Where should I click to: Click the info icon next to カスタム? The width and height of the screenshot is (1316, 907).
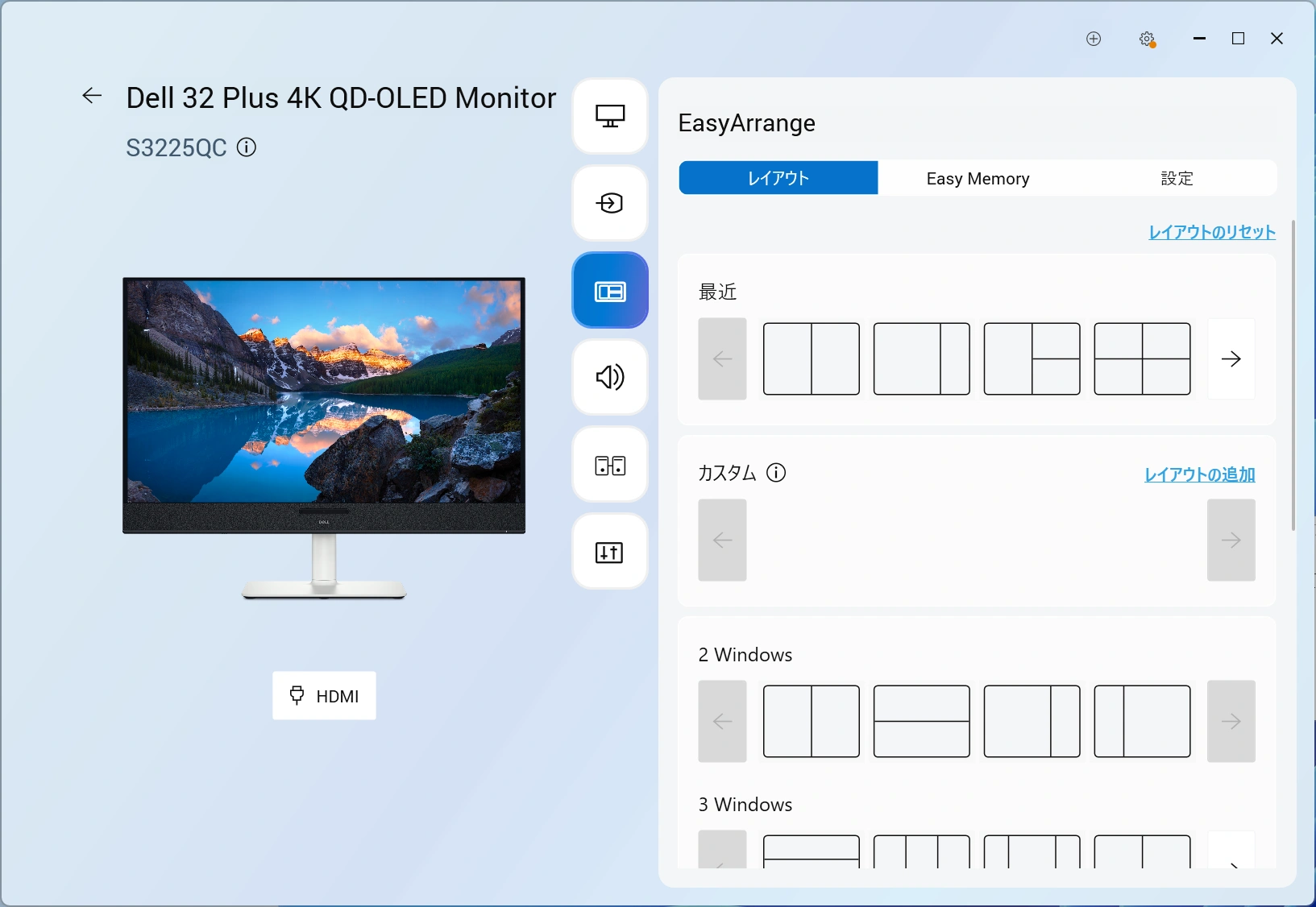(x=776, y=473)
